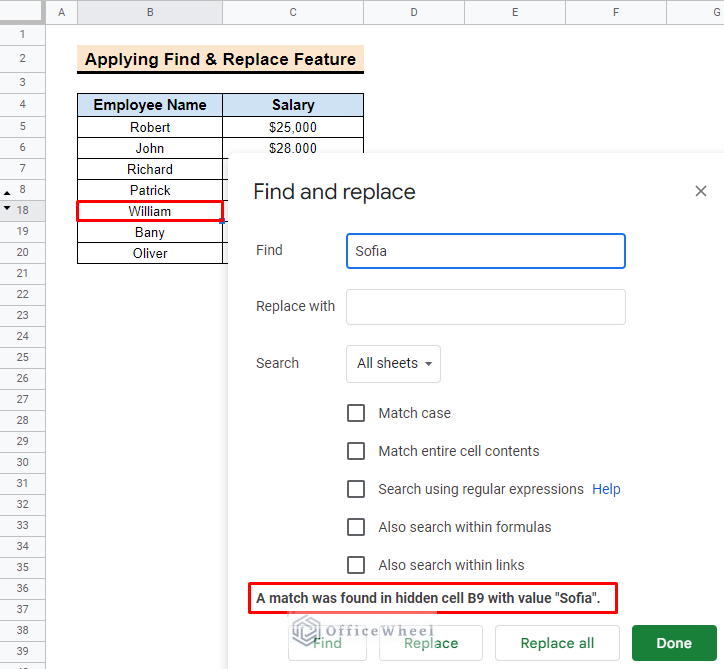The height and width of the screenshot is (669, 724).
Task: Open the All sheets search dropdown
Action: pyautogui.click(x=393, y=364)
